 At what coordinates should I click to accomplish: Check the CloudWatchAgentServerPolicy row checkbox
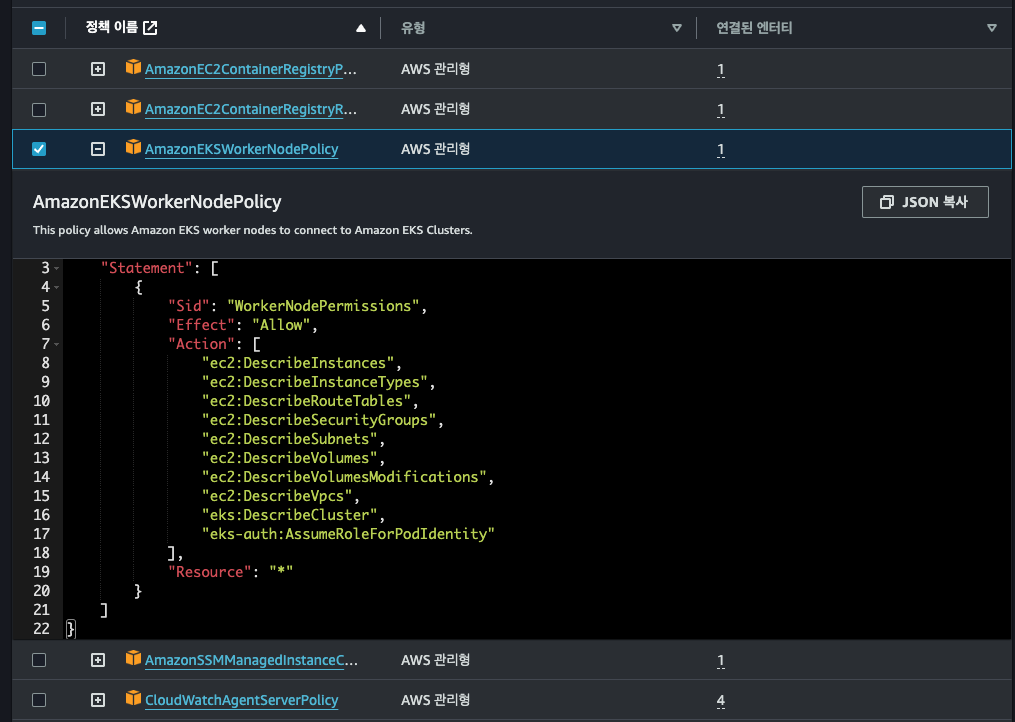pyautogui.click(x=39, y=700)
